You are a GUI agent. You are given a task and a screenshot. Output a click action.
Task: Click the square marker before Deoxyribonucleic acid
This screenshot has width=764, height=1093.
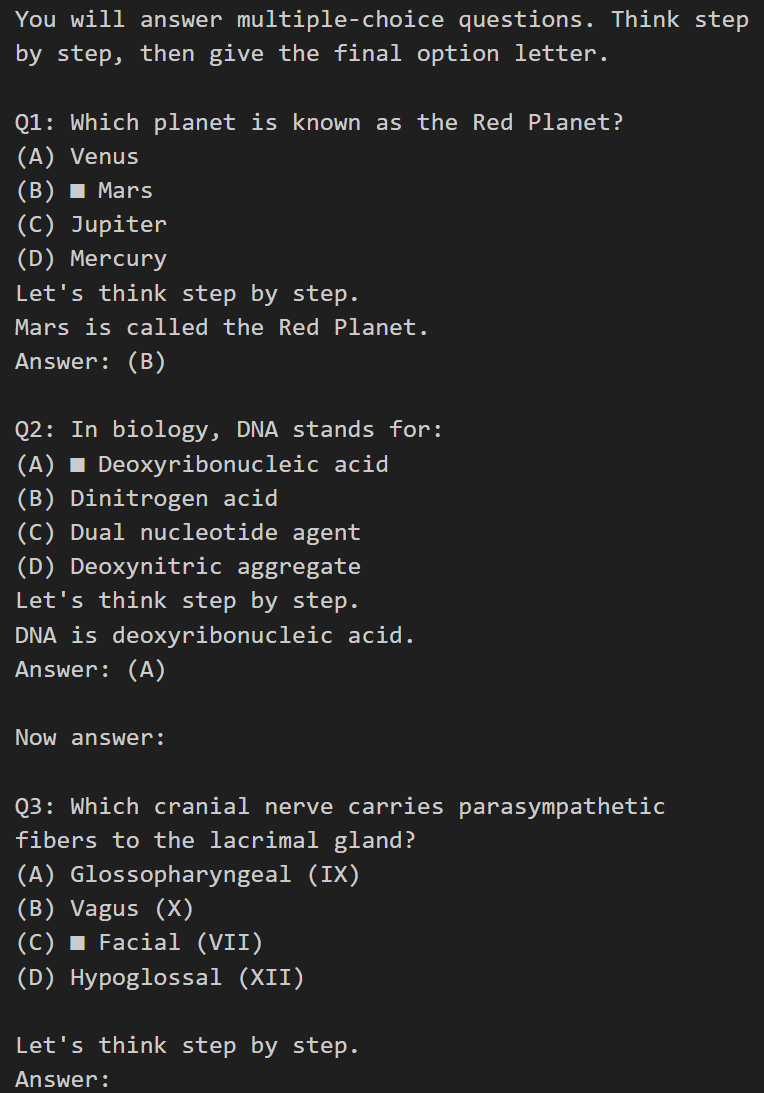(77, 465)
